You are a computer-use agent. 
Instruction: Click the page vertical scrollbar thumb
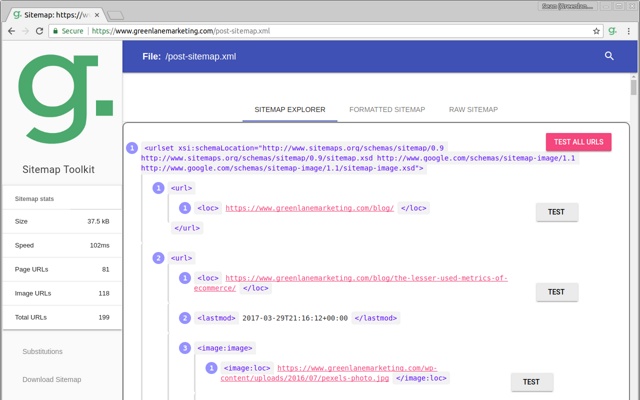point(633,87)
